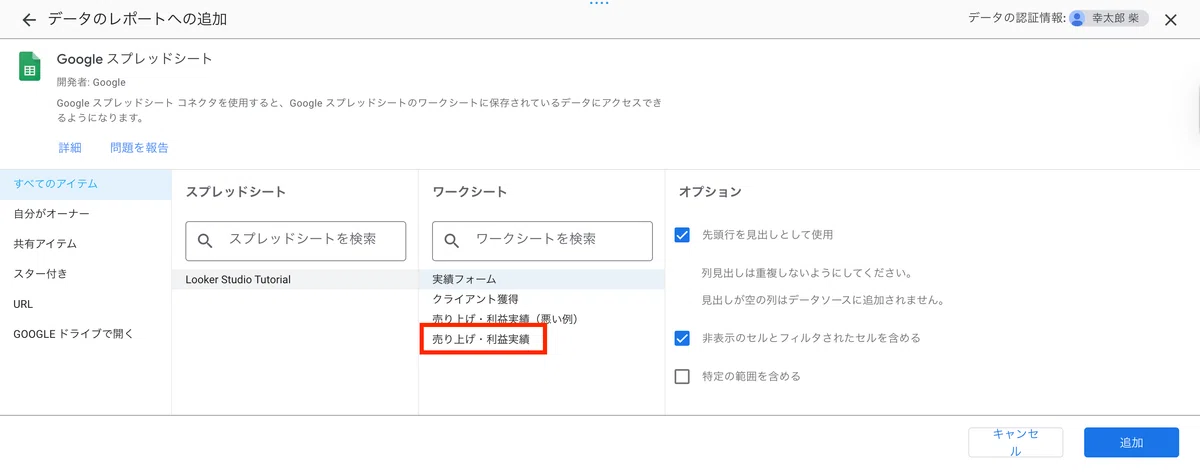The image size is (1200, 474).
Task: Open the 詳細 link
Action: pyautogui.click(x=69, y=148)
